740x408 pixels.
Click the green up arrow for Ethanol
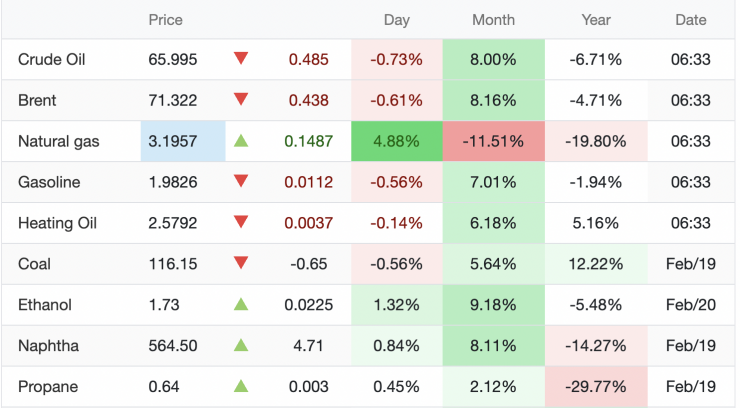241,305
